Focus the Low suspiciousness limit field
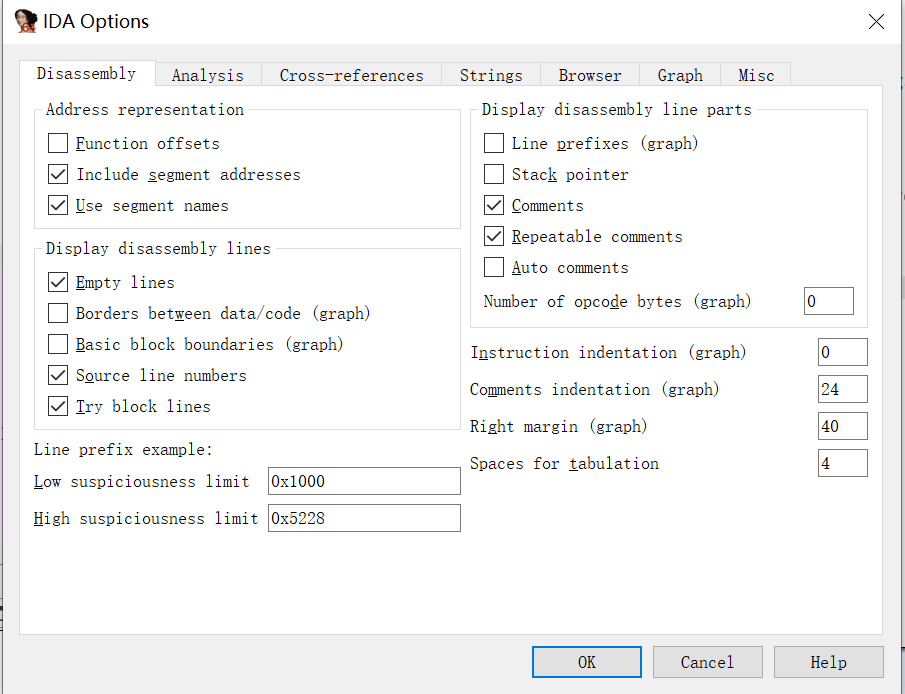The image size is (905, 694). coord(364,482)
